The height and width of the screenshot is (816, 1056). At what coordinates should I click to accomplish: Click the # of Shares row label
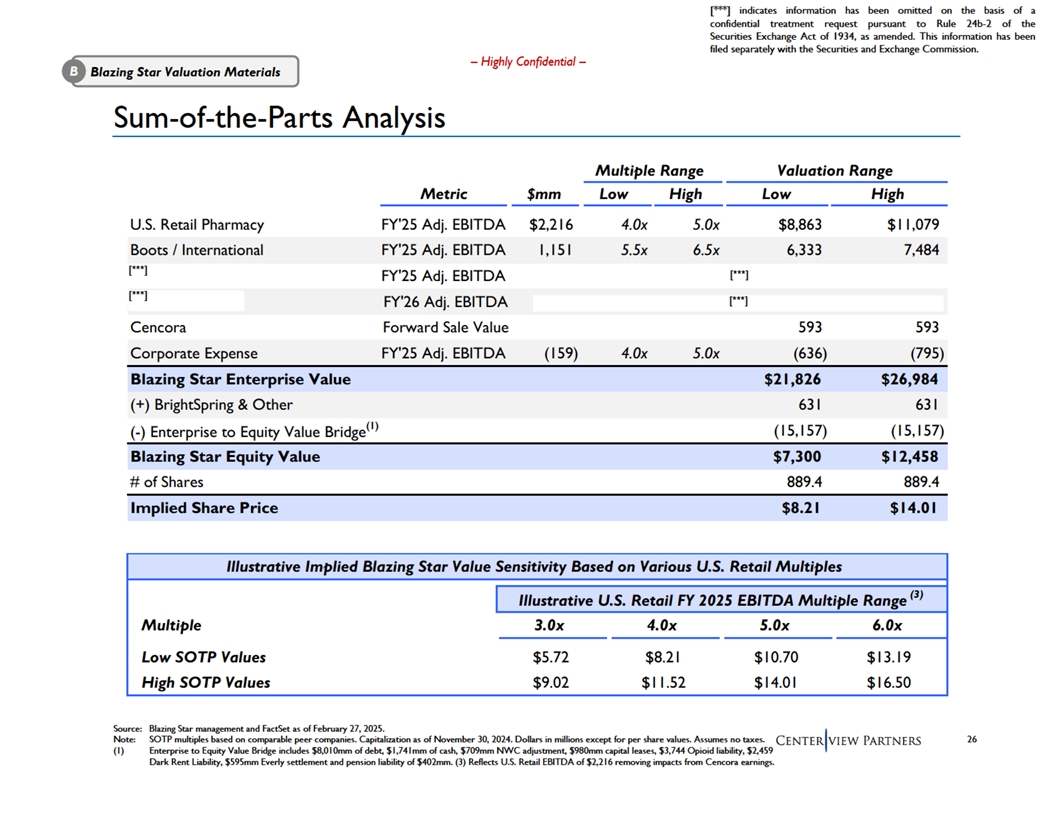(x=166, y=483)
